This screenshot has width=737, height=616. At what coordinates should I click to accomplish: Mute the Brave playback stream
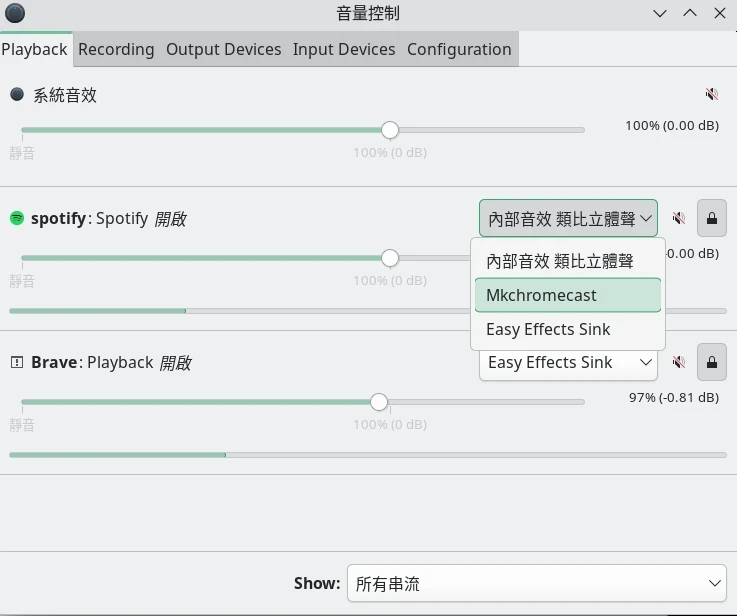(679, 362)
